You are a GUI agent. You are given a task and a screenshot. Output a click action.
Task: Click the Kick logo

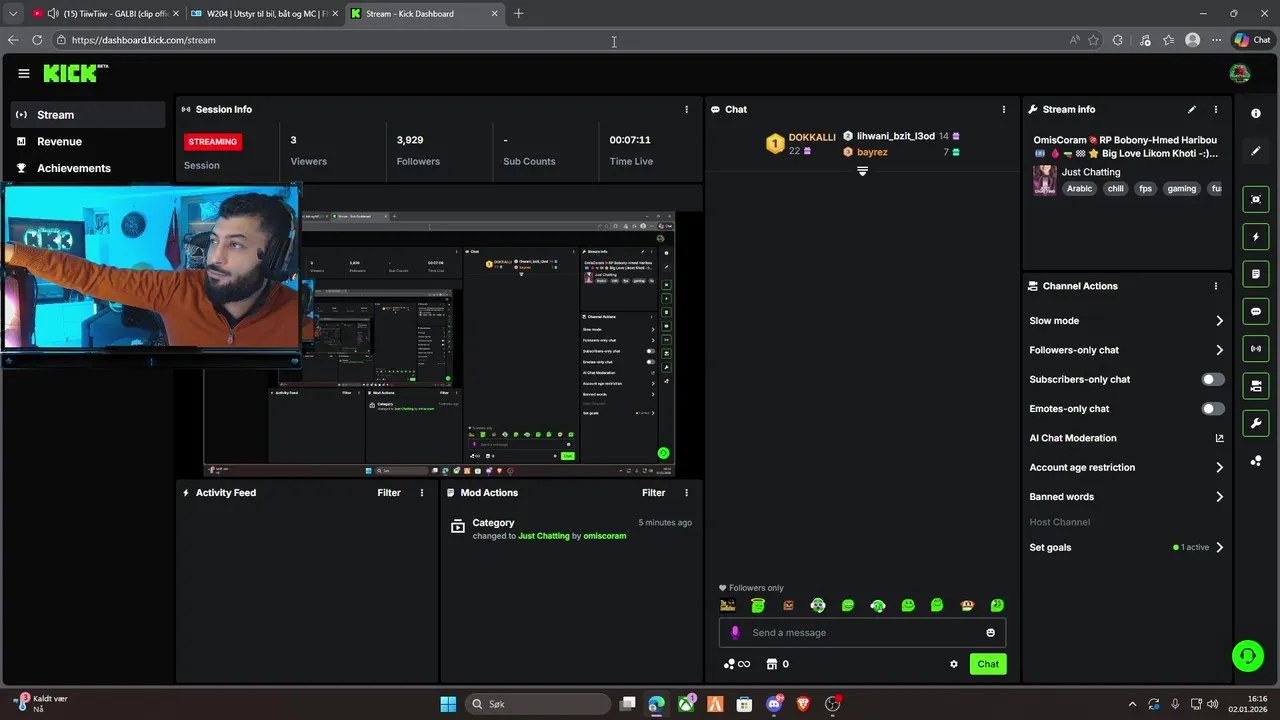tap(75, 73)
